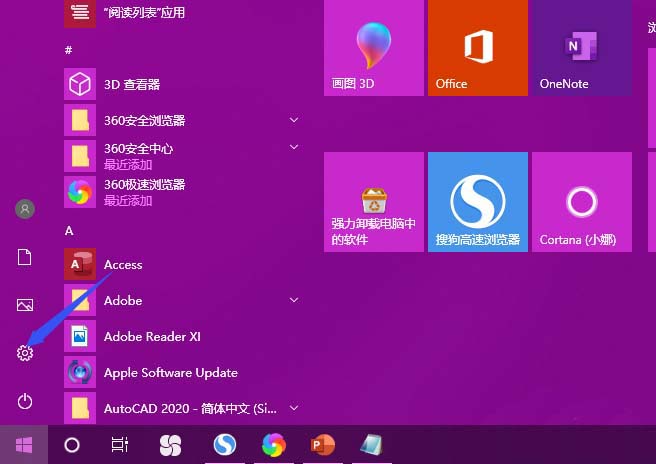Open Task View on taskbar
Image resolution: width=656 pixels, height=464 pixels.
pyautogui.click(x=120, y=445)
